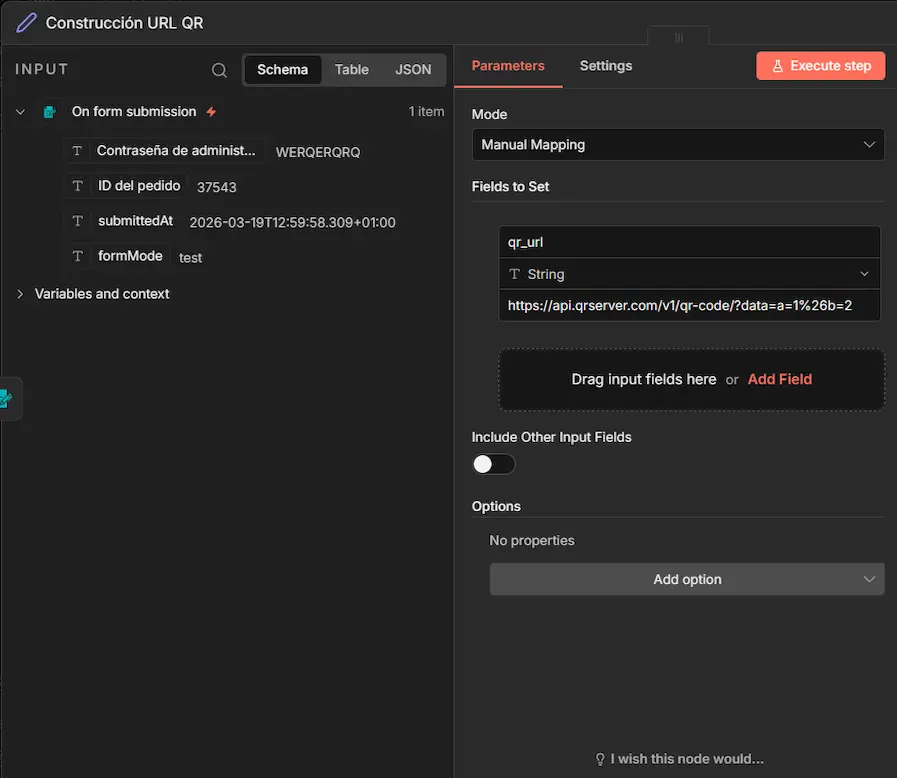Open the Mode dropdown showing Manual Mapping
897x778 pixels.
click(x=677, y=145)
